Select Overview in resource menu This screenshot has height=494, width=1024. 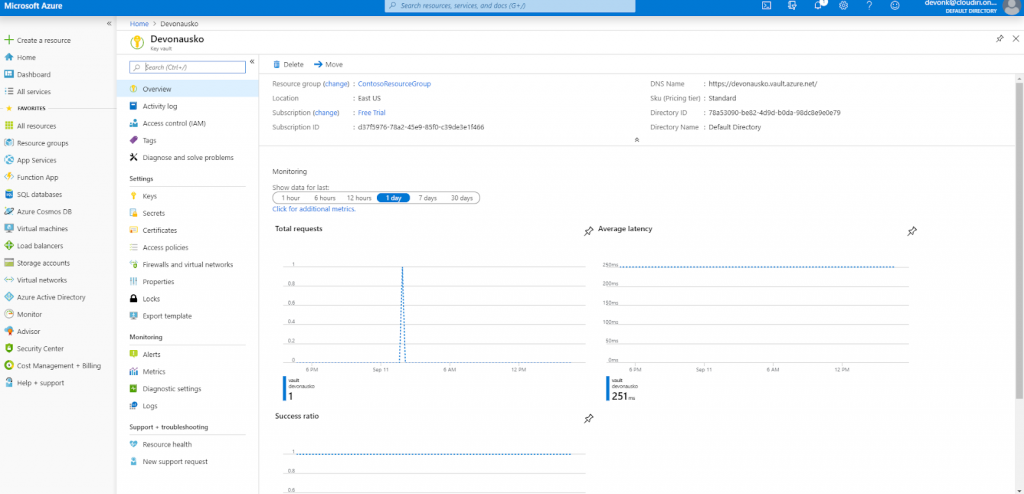point(187,89)
